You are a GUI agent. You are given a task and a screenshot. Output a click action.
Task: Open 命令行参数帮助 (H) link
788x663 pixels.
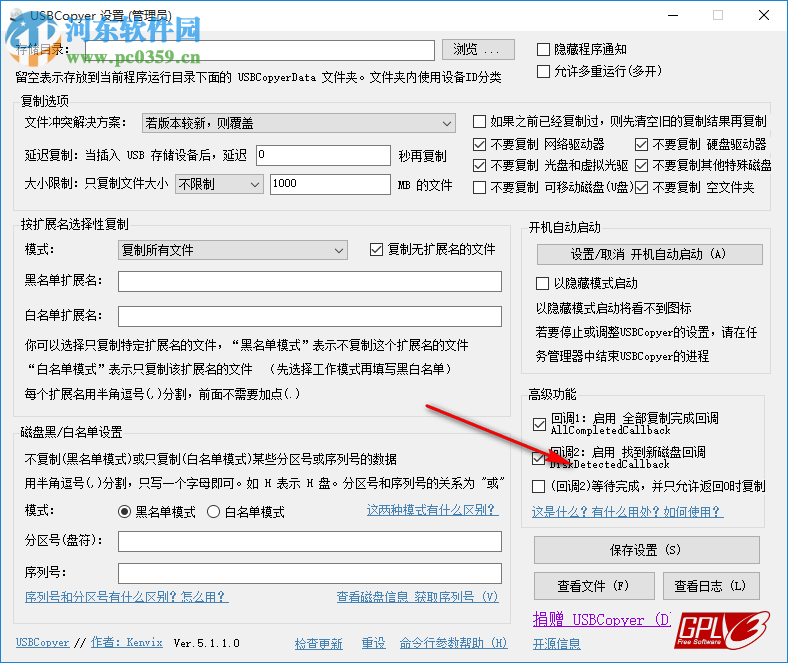453,643
